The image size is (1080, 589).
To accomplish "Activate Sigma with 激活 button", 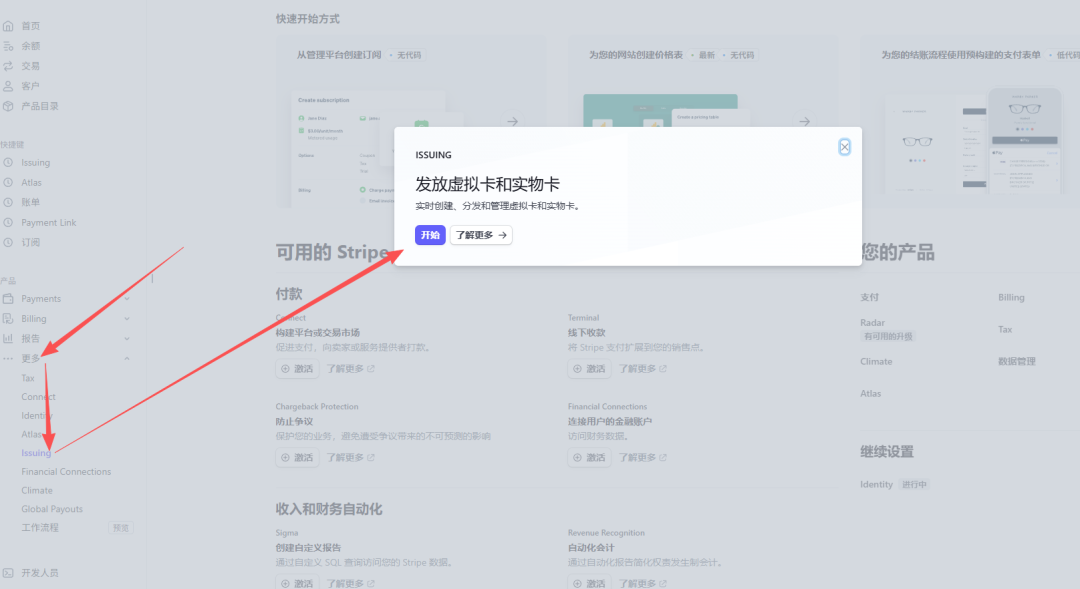I will (297, 583).
